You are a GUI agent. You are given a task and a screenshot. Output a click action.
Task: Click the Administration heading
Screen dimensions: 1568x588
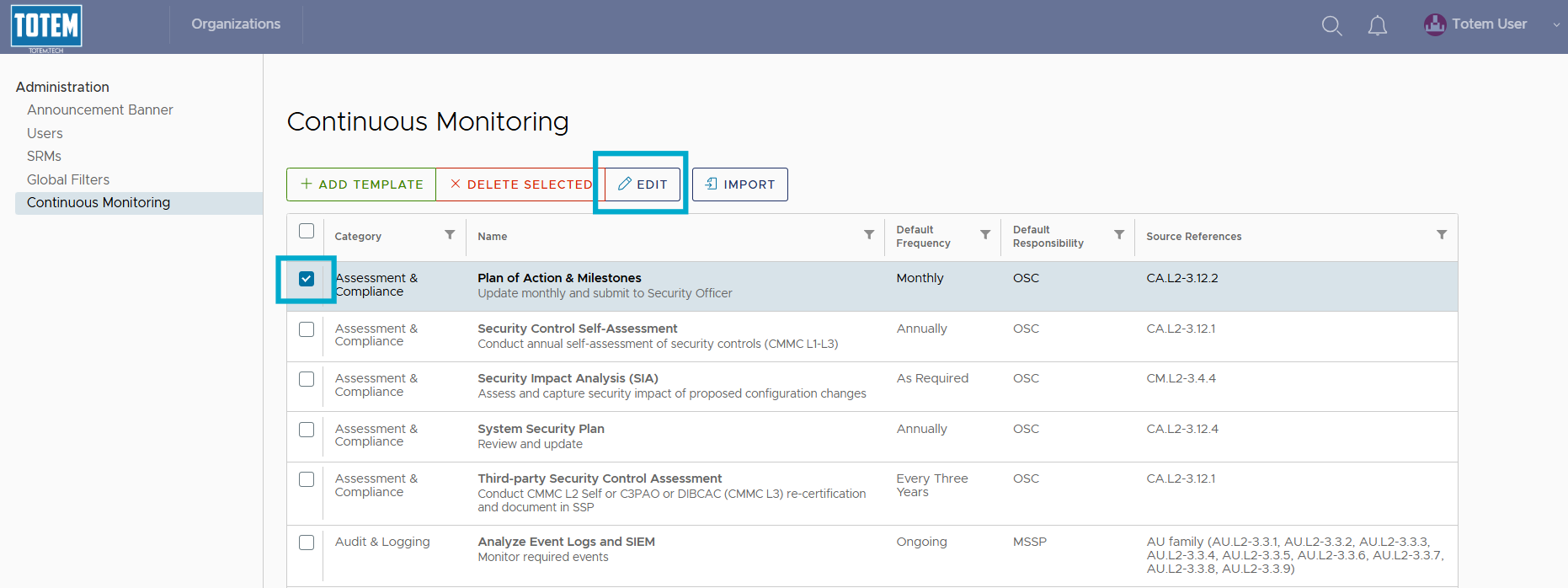62,87
